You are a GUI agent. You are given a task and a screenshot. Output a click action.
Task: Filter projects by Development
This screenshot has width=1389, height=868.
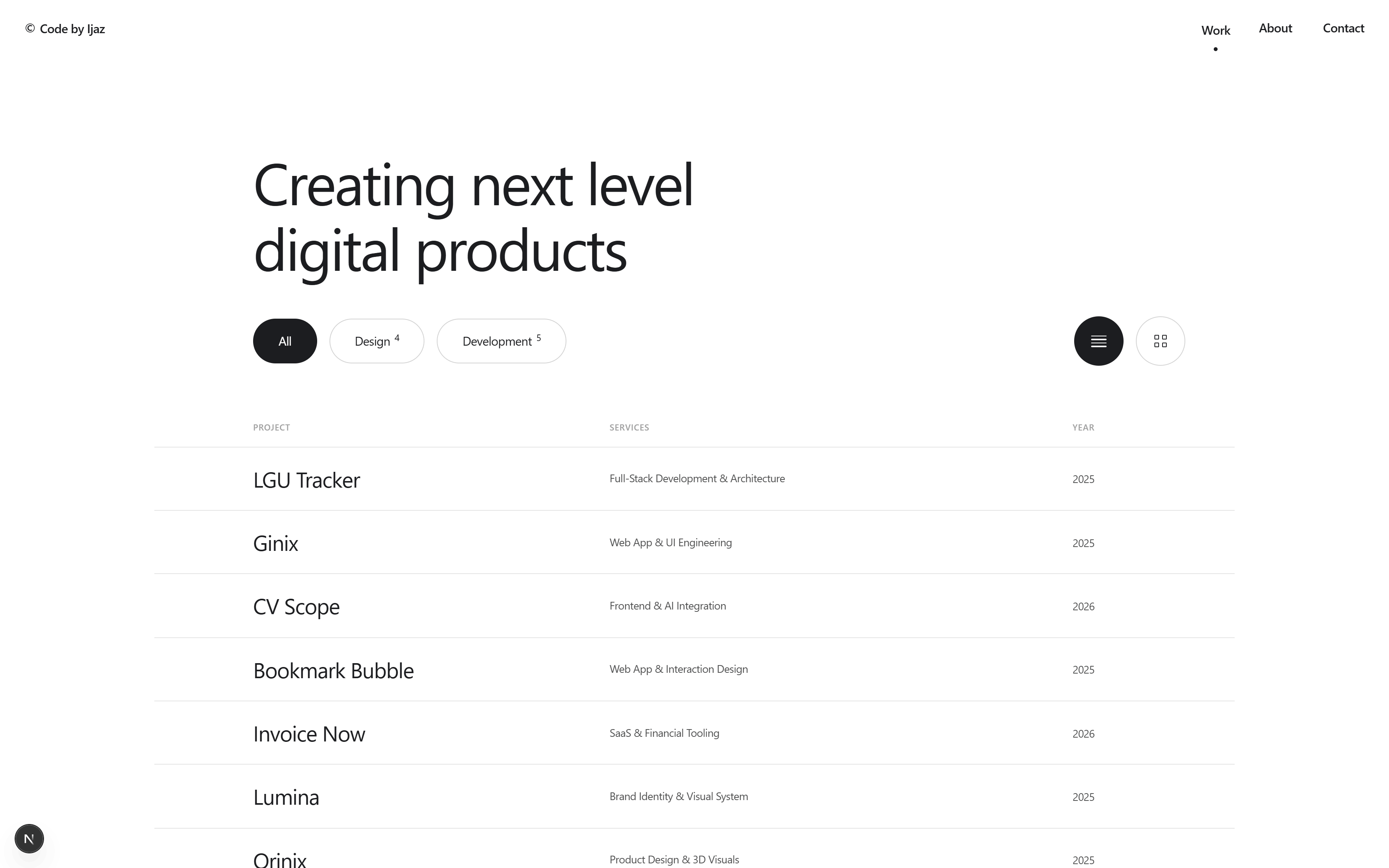501,341
